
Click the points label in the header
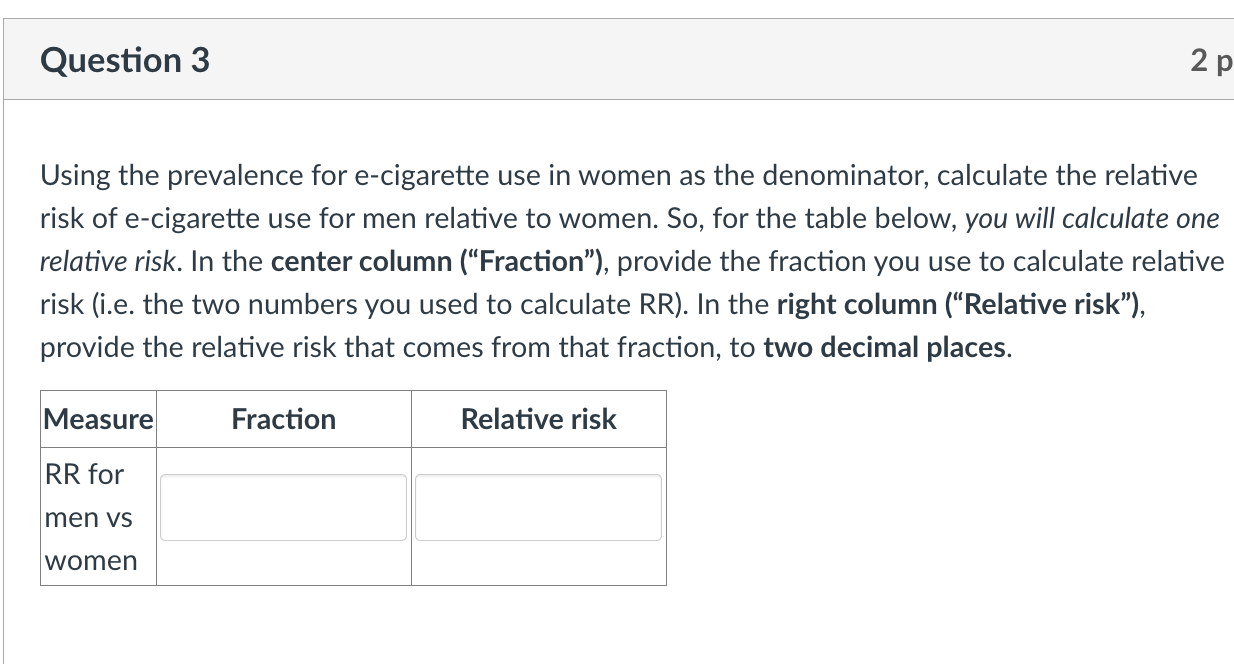click(1211, 61)
